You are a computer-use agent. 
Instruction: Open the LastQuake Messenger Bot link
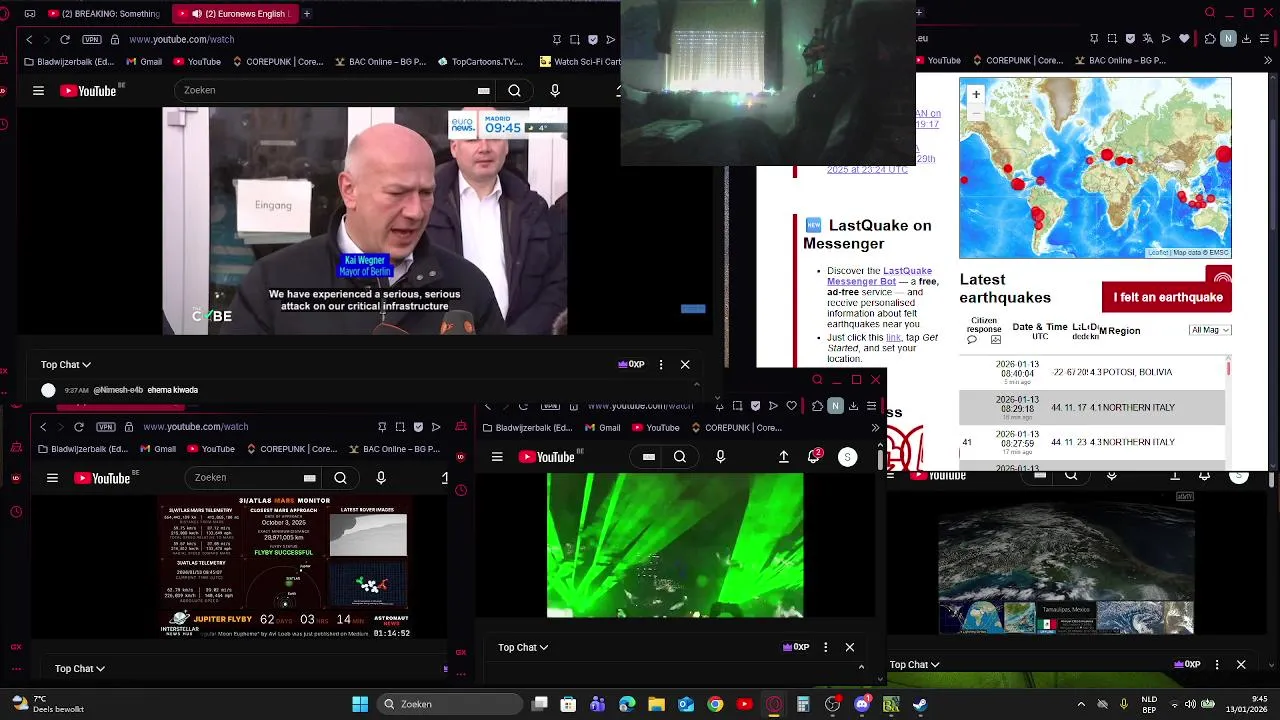click(879, 276)
